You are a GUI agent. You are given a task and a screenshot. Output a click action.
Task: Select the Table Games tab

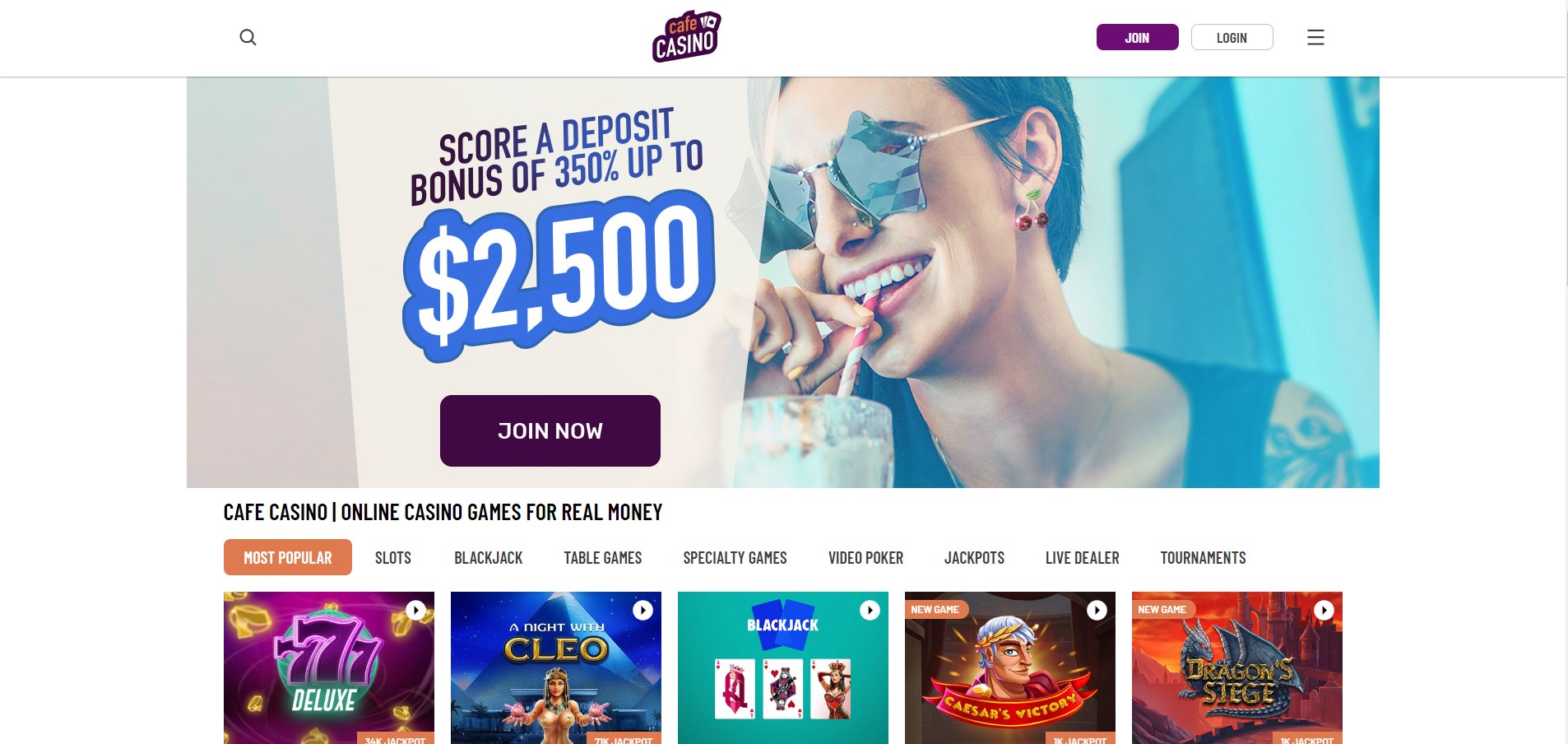click(x=603, y=557)
